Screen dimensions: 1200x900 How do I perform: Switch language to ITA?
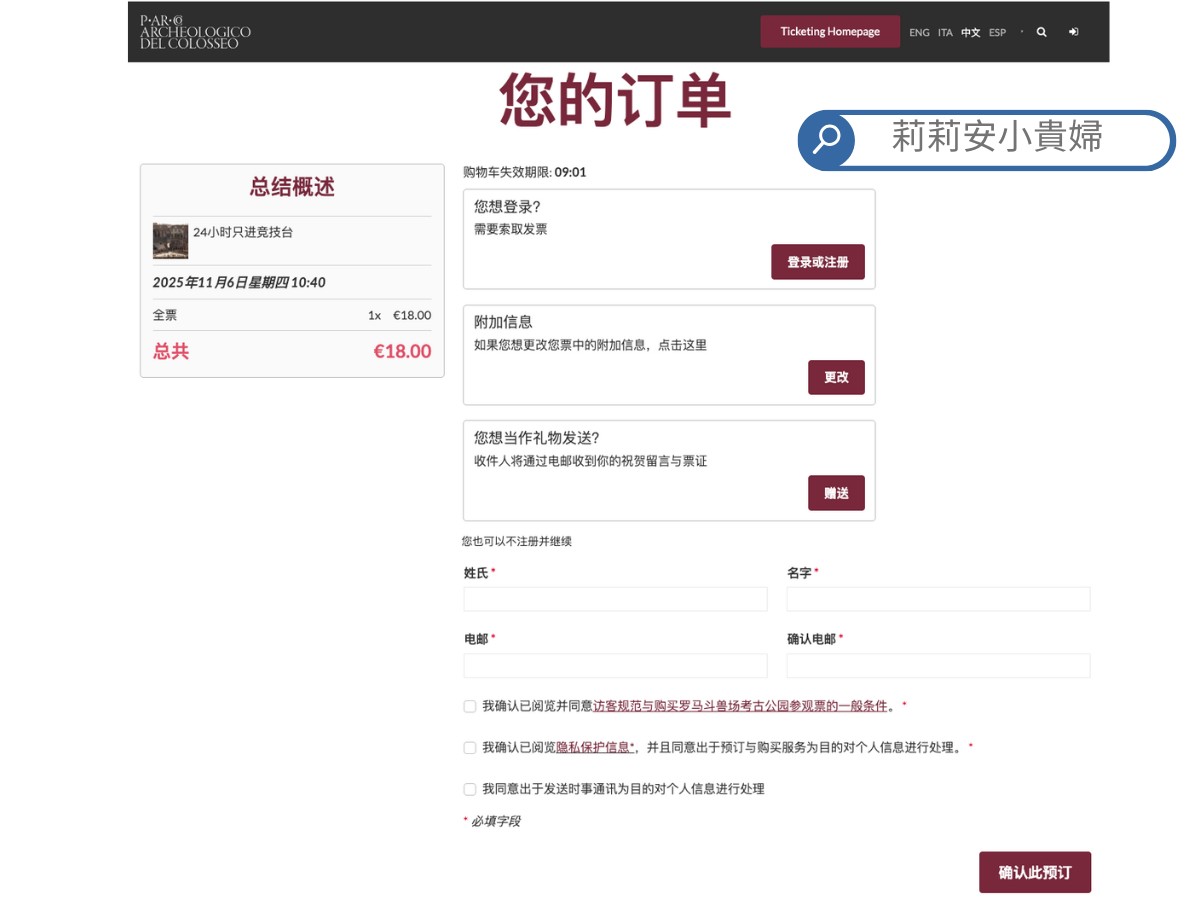tap(945, 33)
